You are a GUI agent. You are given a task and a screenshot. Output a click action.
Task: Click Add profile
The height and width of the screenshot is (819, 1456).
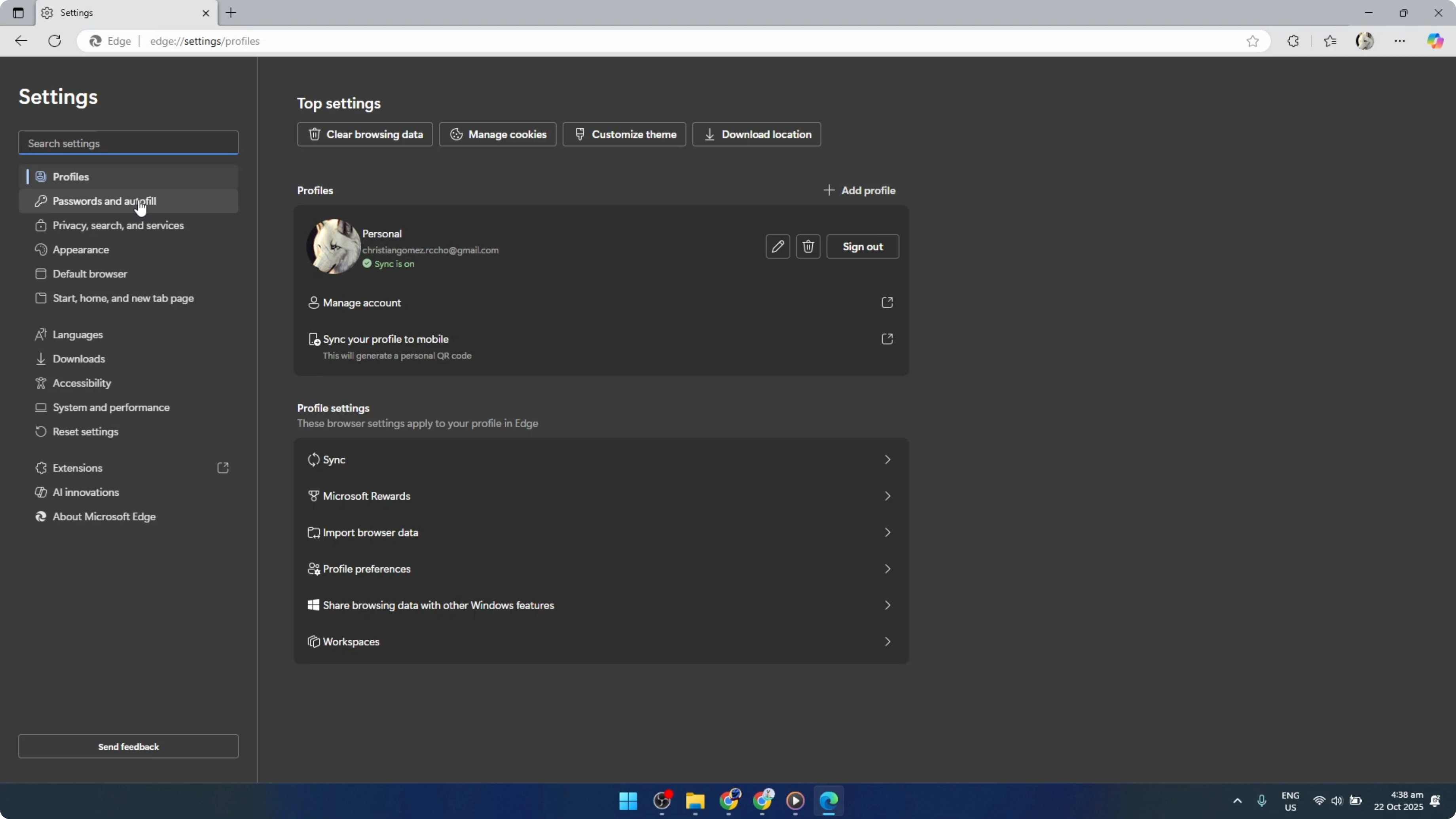pyautogui.click(x=860, y=190)
